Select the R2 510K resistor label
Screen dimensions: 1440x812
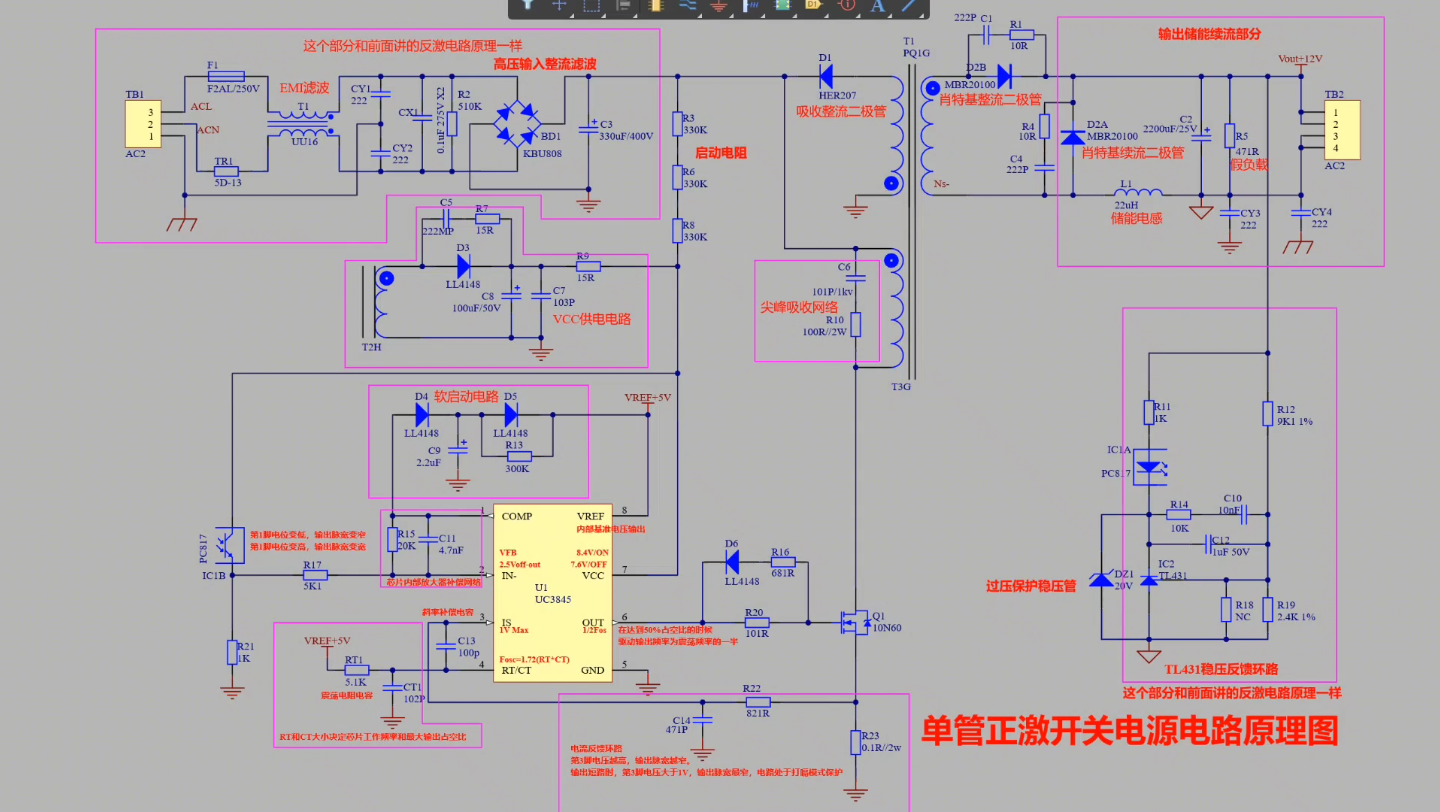pos(469,99)
